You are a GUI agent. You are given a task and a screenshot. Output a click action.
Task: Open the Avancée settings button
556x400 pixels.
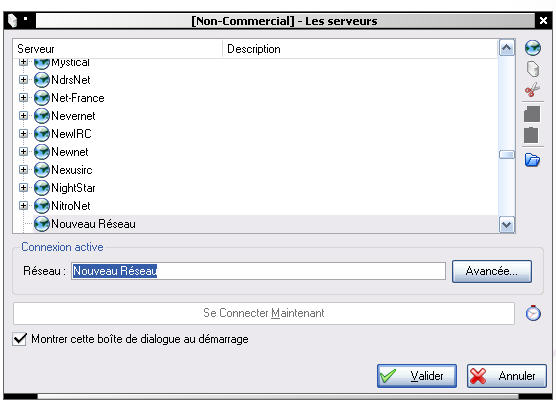[492, 271]
